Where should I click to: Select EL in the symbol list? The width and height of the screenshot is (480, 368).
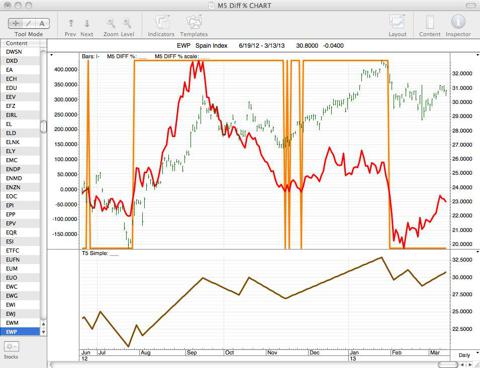coord(20,124)
